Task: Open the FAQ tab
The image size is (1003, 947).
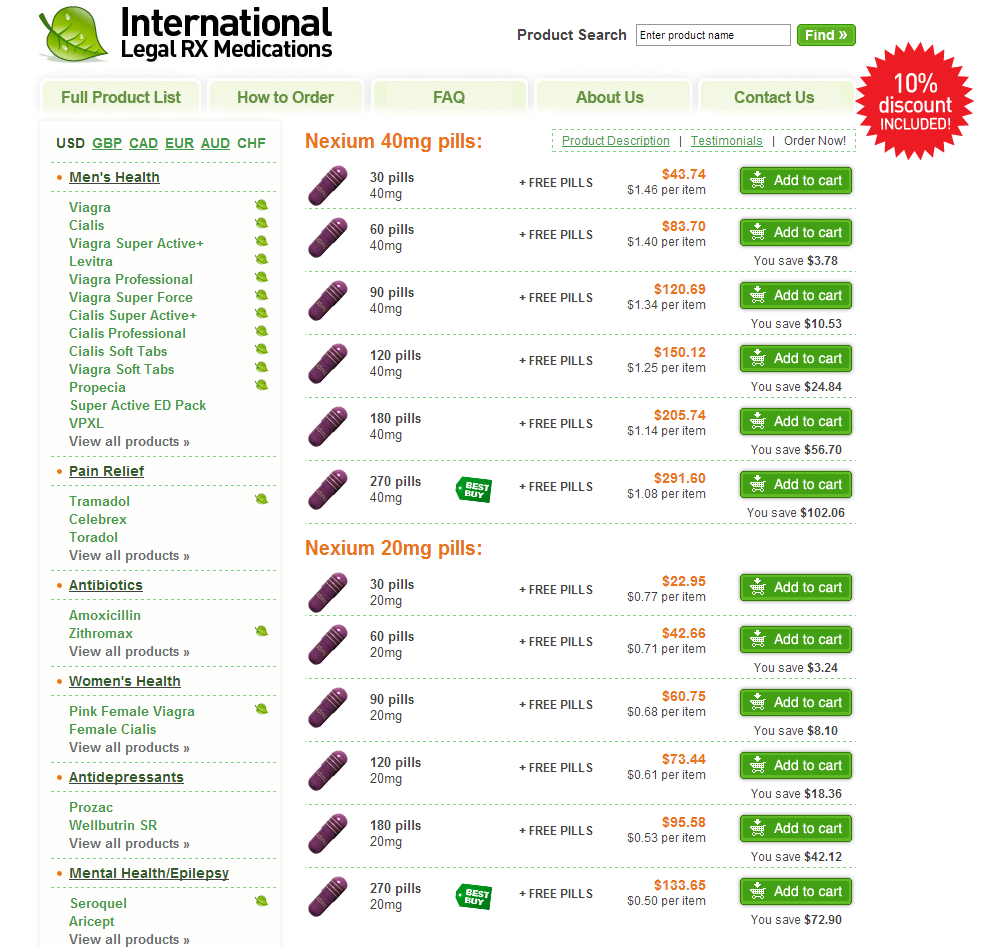Action: point(449,97)
